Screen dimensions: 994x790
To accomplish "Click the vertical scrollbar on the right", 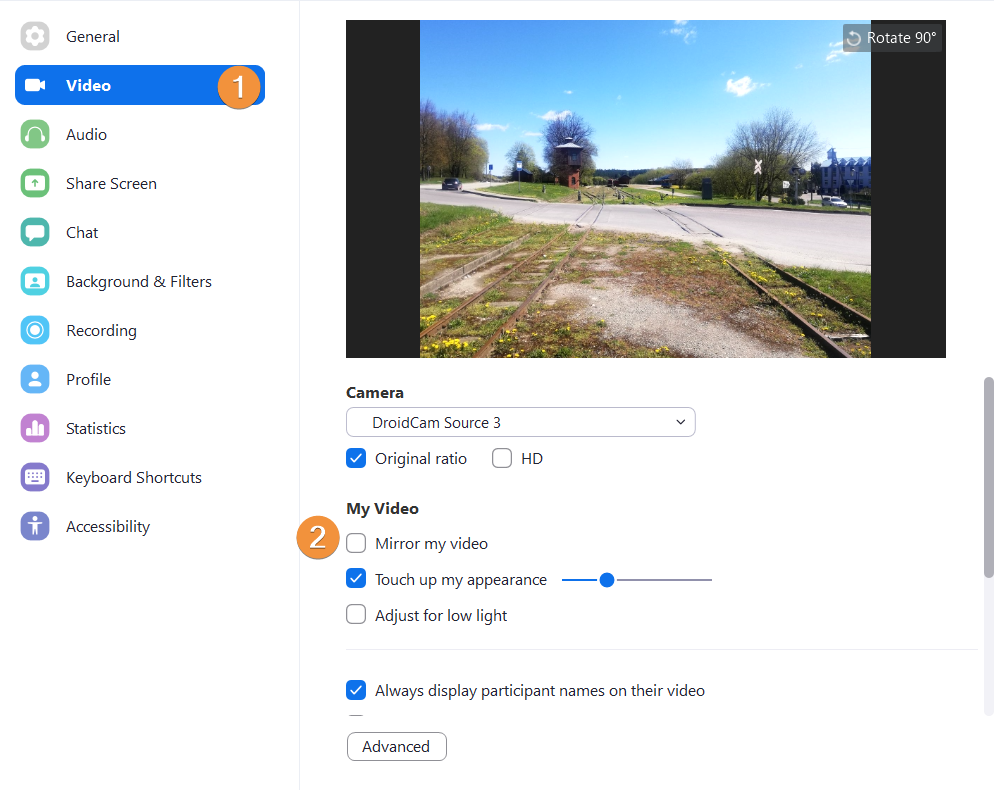I will 988,477.
